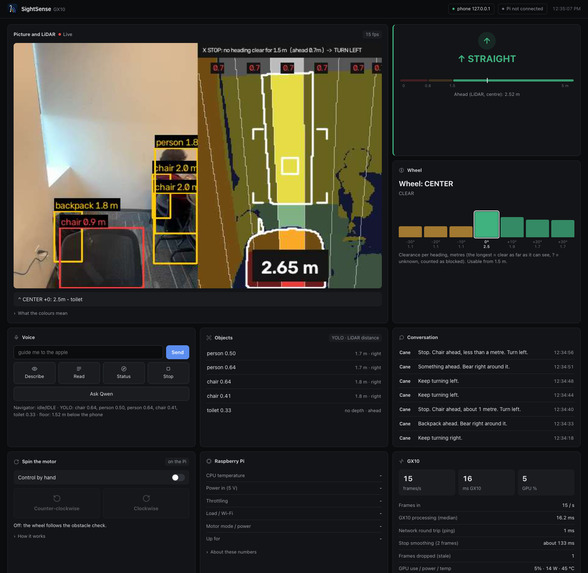Click the YOLO · LiDAR distance badge
Viewport: 588px width, 573px height.
pyautogui.click(x=355, y=338)
